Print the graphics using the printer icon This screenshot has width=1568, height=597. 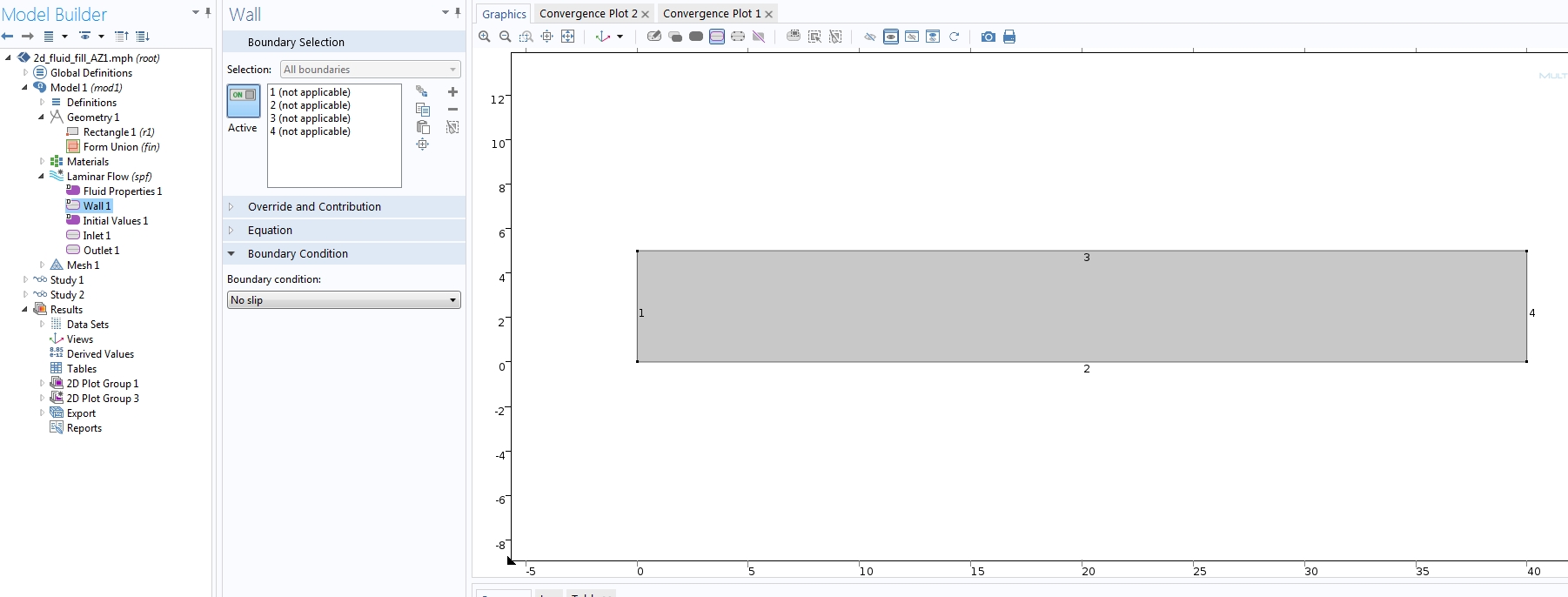[x=1009, y=37]
